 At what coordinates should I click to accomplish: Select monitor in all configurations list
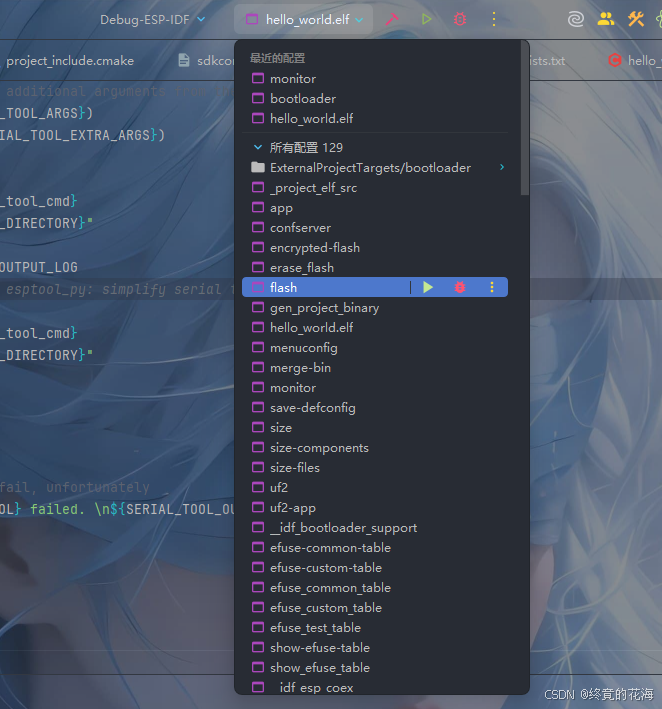375,388
